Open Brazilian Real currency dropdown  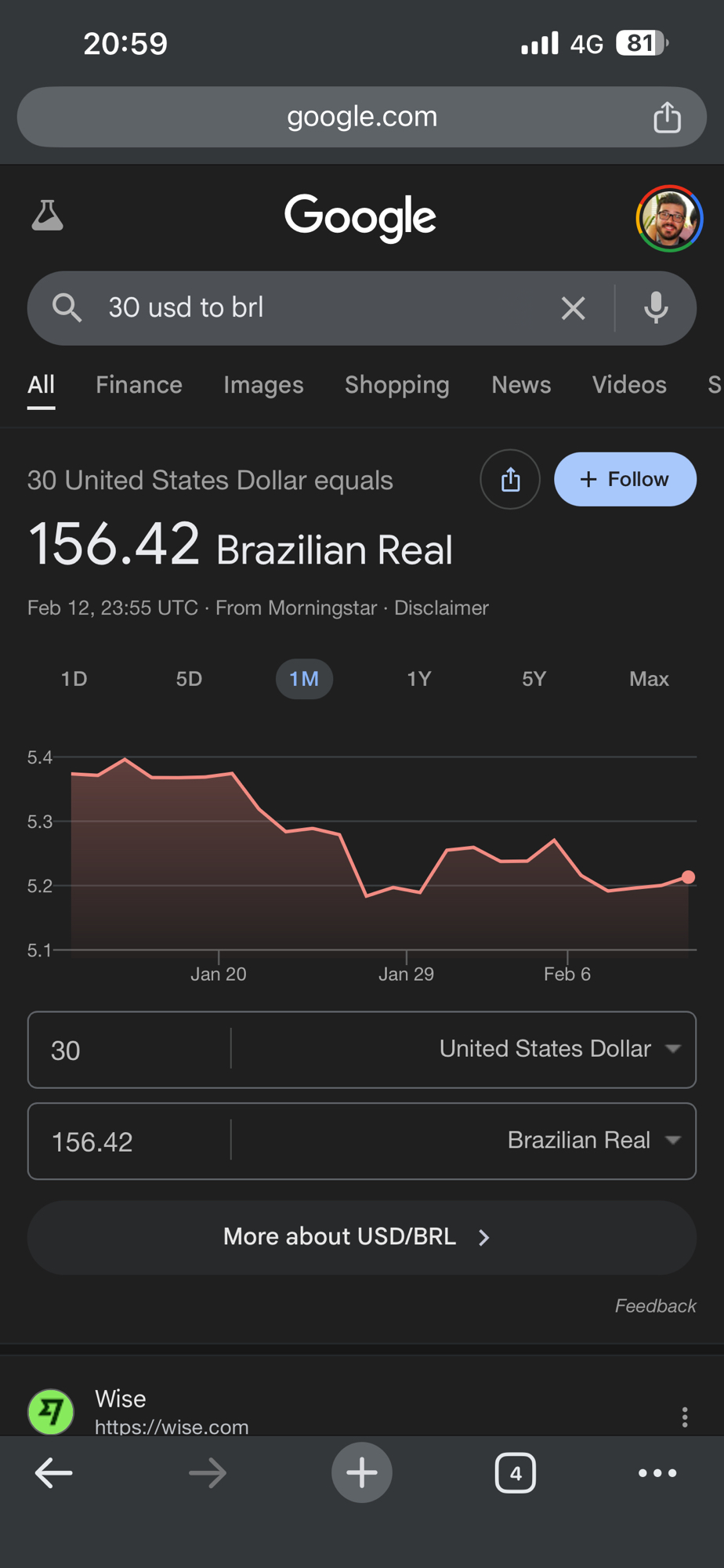(592, 1141)
